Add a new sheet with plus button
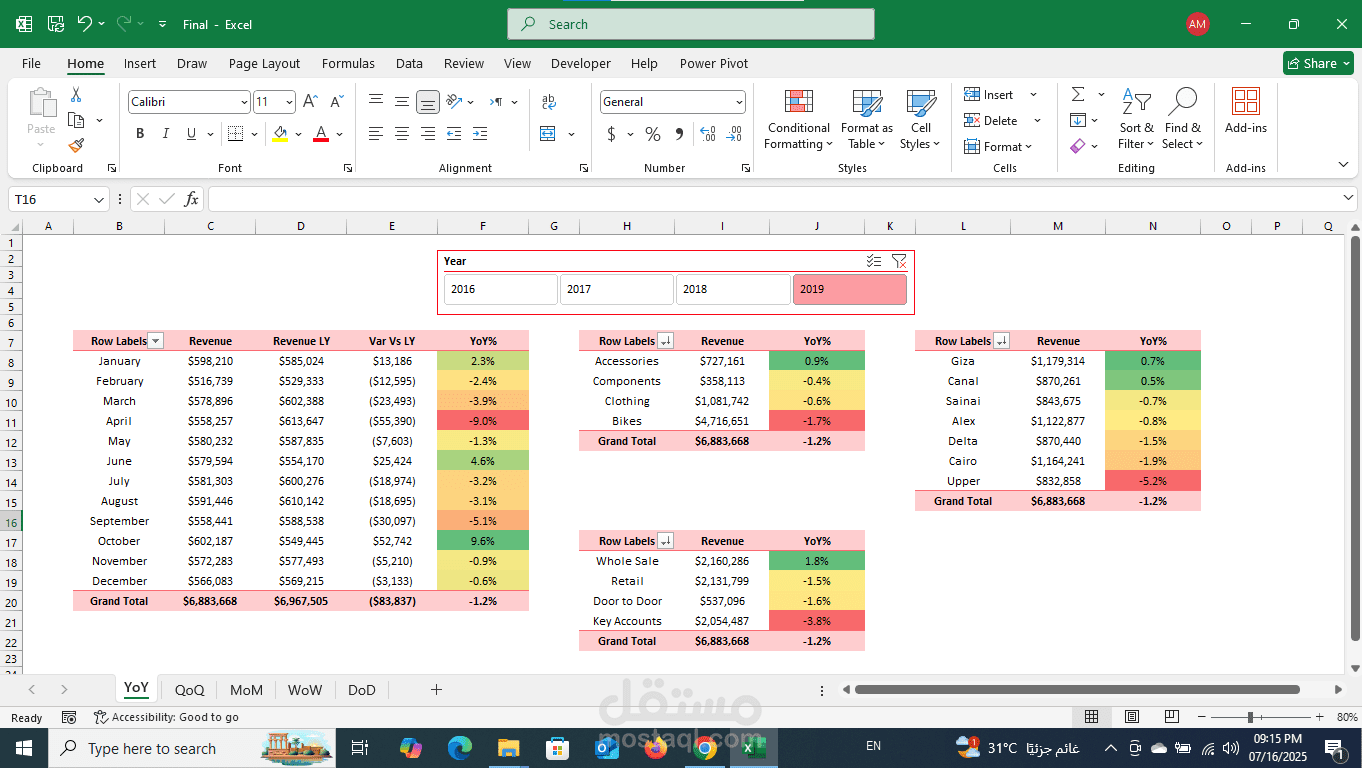 pyautogui.click(x=436, y=689)
